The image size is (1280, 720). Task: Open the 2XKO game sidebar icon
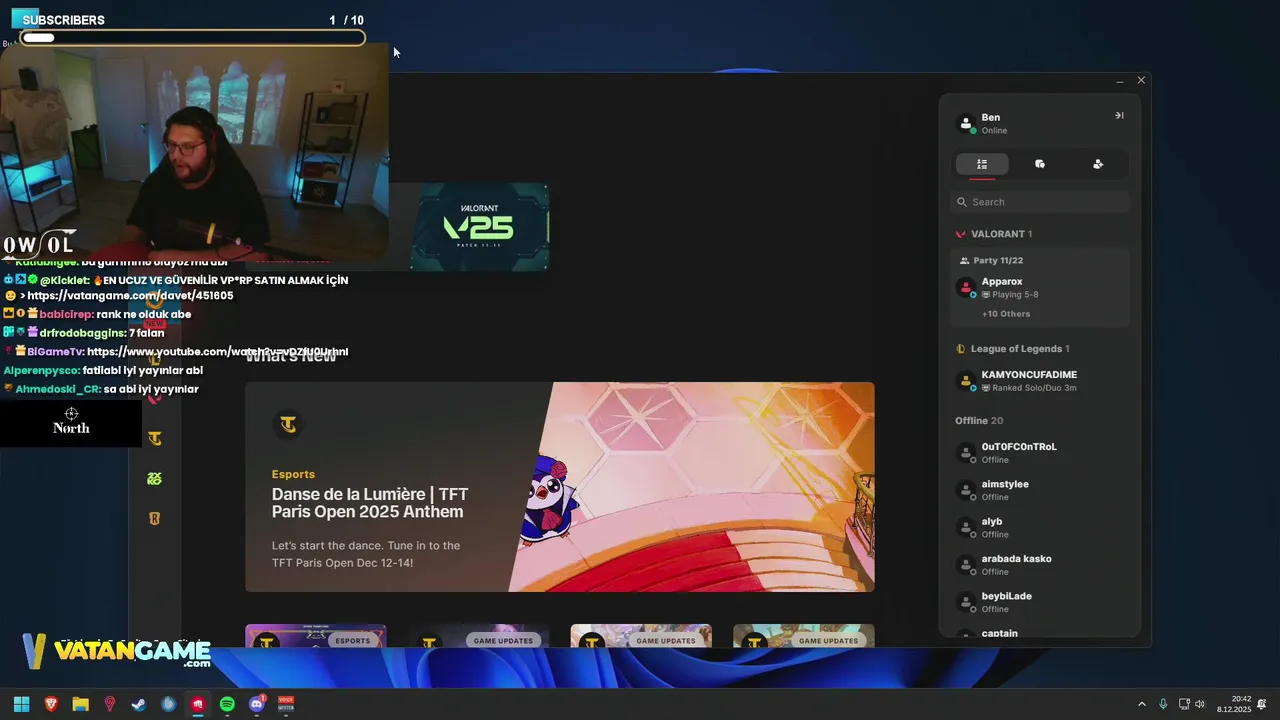coord(154,479)
